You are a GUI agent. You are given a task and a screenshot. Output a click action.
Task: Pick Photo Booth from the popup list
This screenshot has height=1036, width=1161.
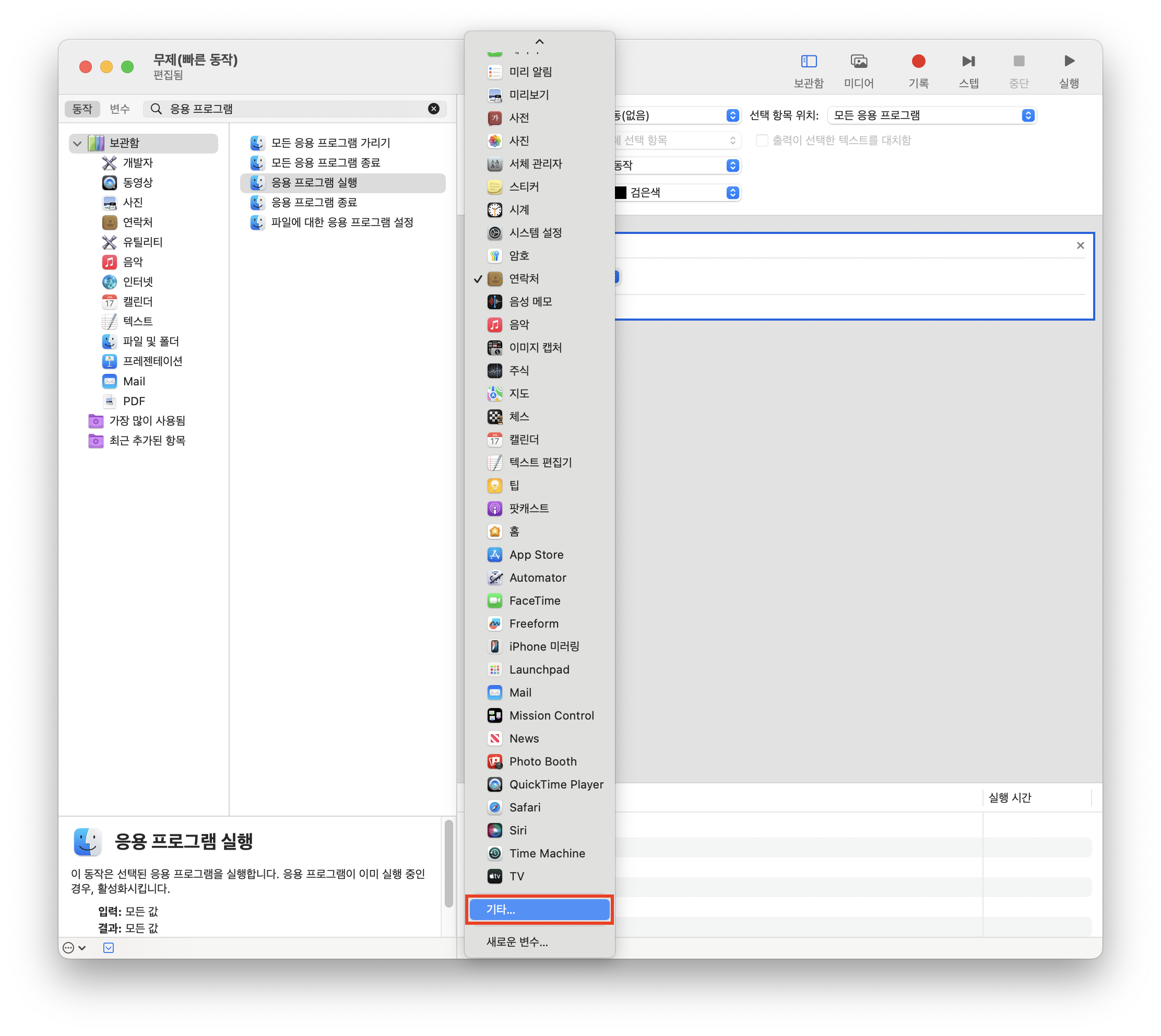pyautogui.click(x=542, y=762)
